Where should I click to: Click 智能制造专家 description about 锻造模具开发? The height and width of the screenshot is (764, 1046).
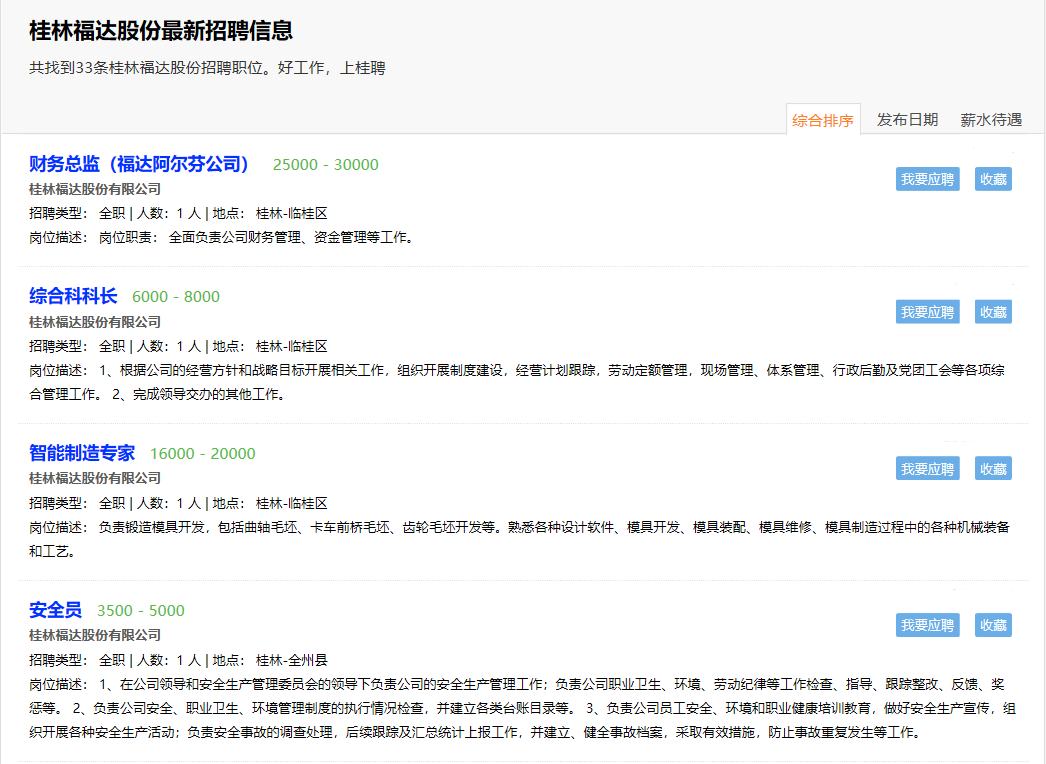click(519, 539)
